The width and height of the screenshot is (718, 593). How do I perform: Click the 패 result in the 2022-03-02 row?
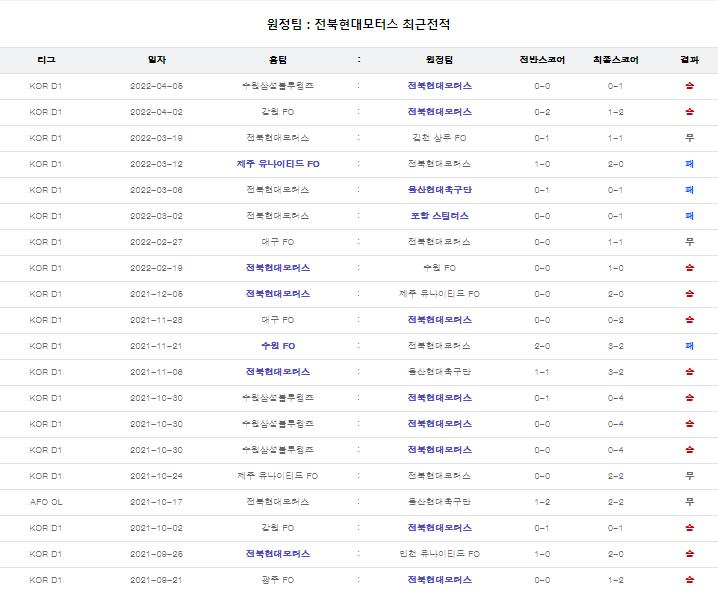pyautogui.click(x=690, y=216)
